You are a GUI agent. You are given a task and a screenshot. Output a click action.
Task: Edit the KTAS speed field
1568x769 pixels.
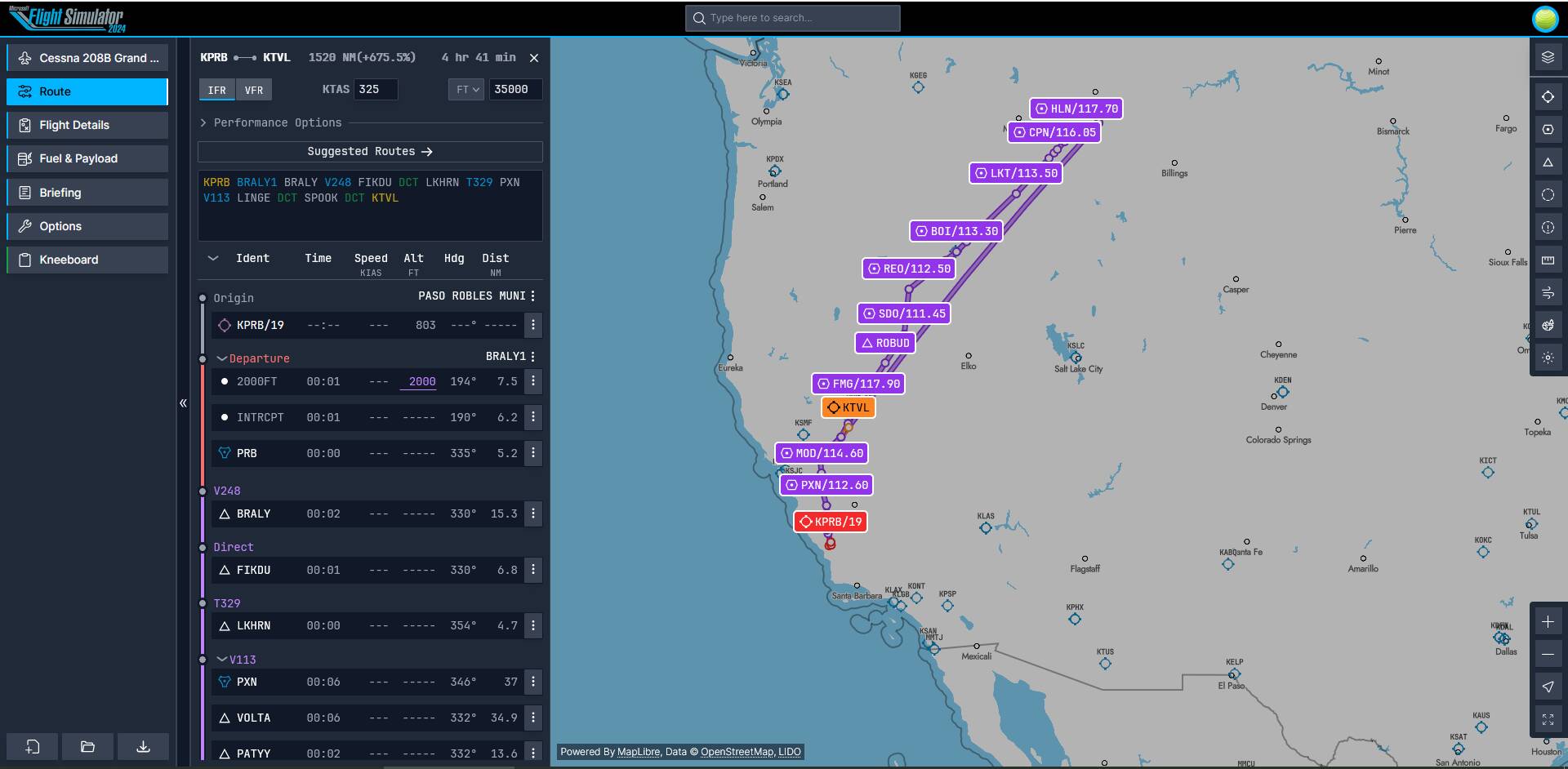tap(376, 90)
